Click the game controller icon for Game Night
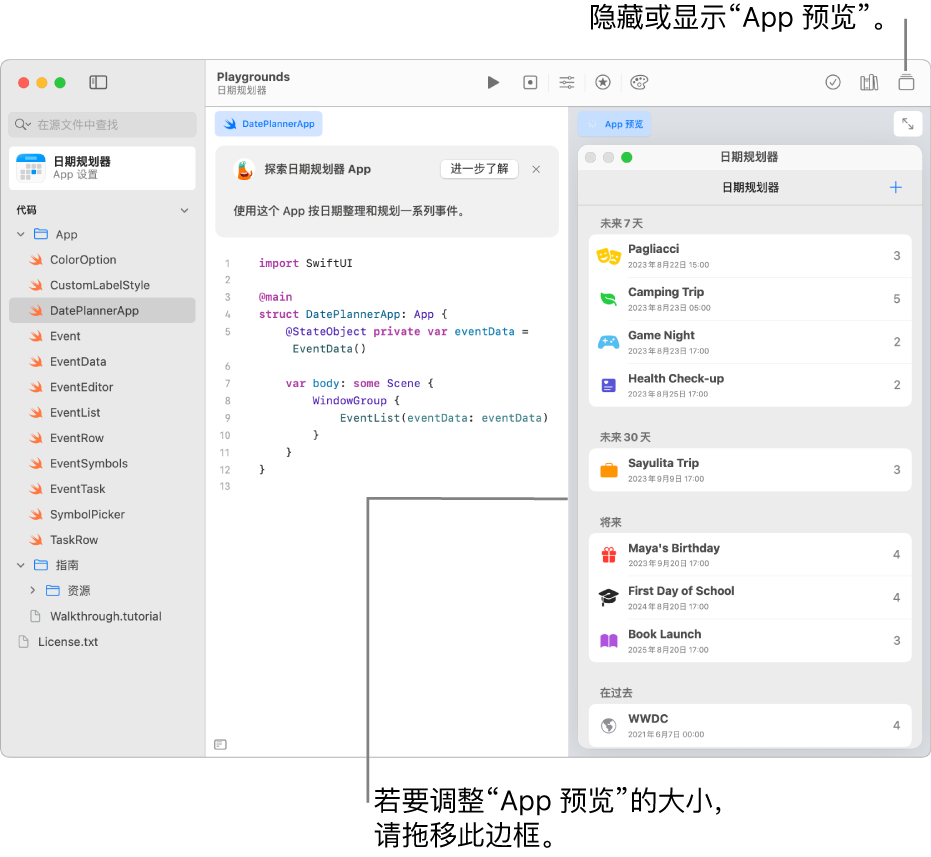This screenshot has height=857, width=931. point(609,342)
